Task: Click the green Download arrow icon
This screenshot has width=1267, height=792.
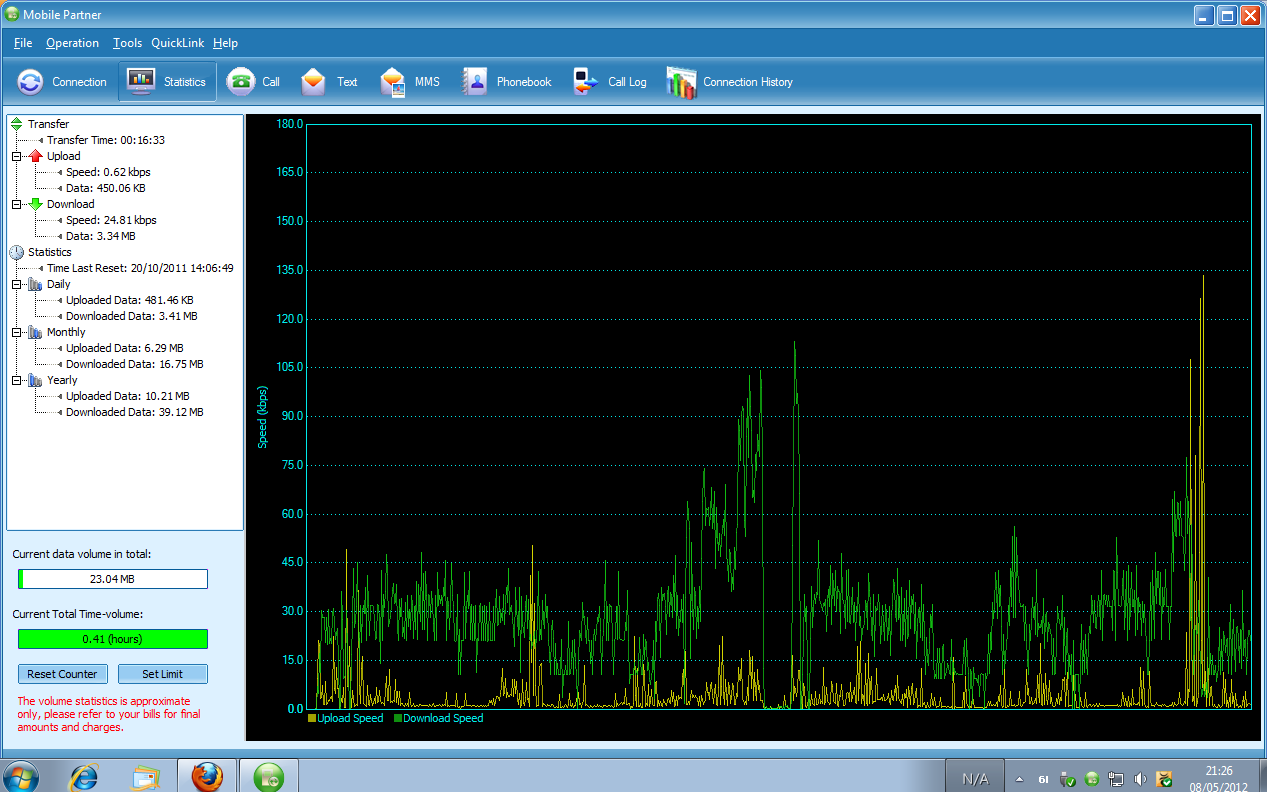Action: (36, 204)
